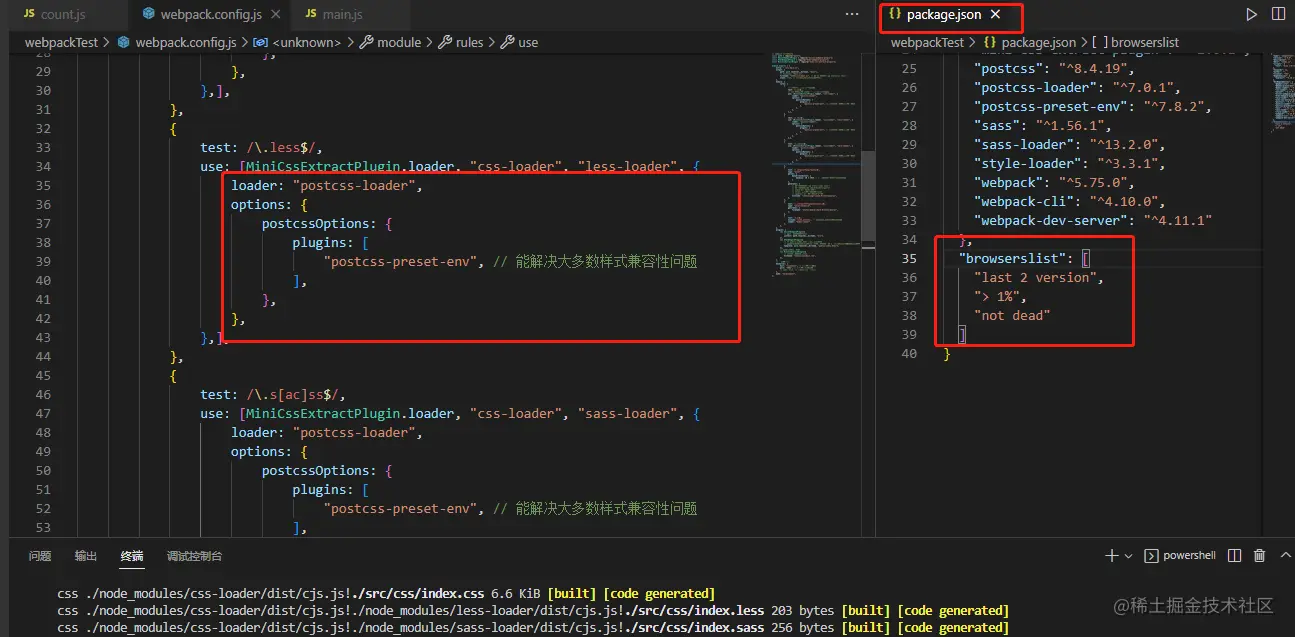1295x637 pixels.
Task: Click the "not dead" browserslist entry
Action: pos(1013,315)
